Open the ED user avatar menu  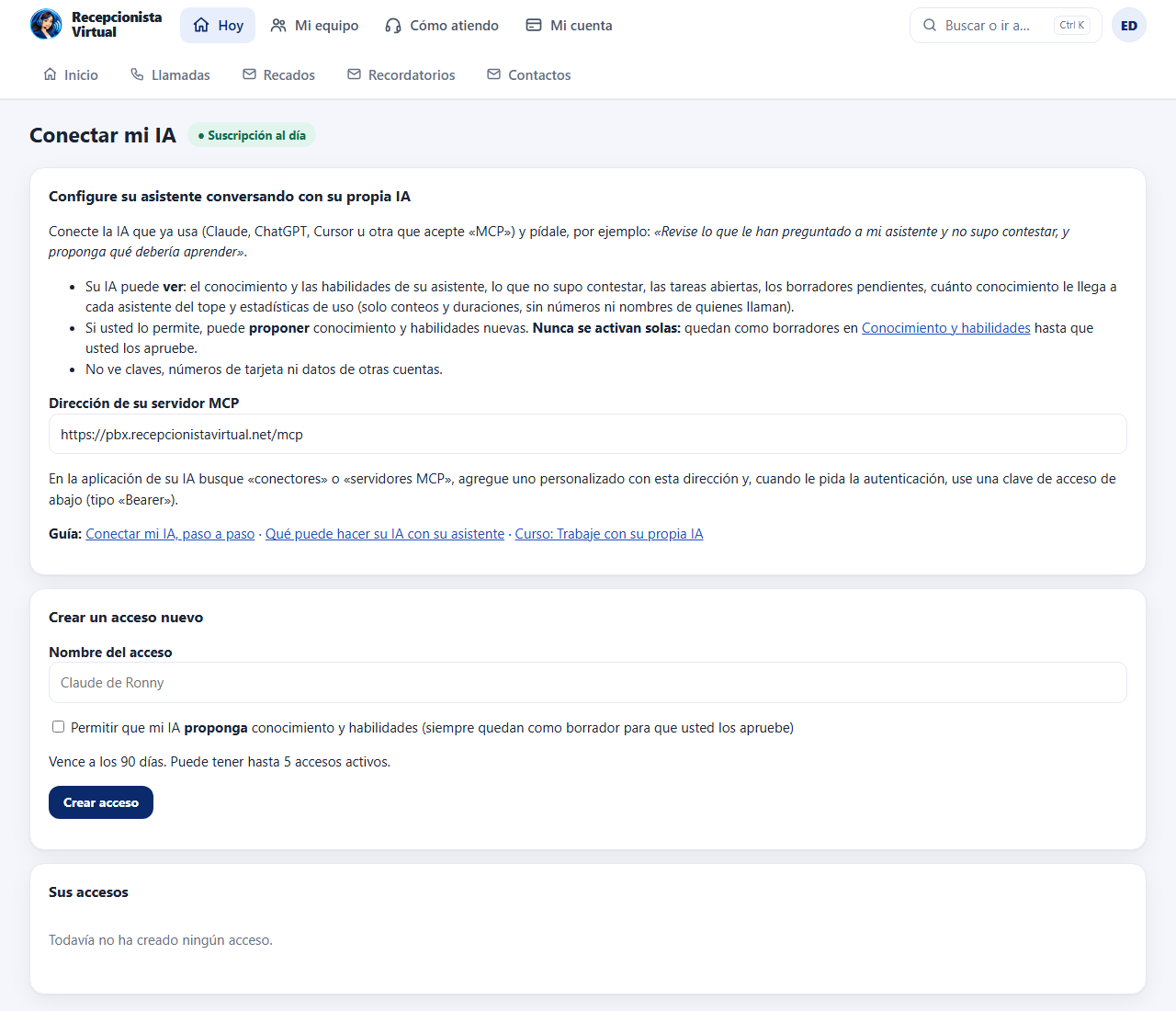coord(1129,25)
